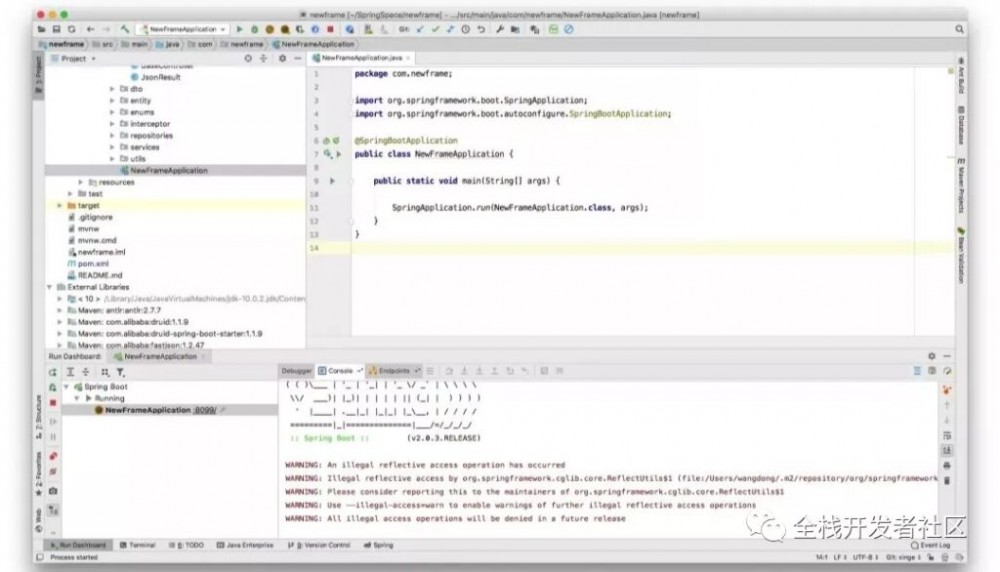This screenshot has height=572, width=1000.
Task: Select pom.xml in the project tree
Action: 88,264
